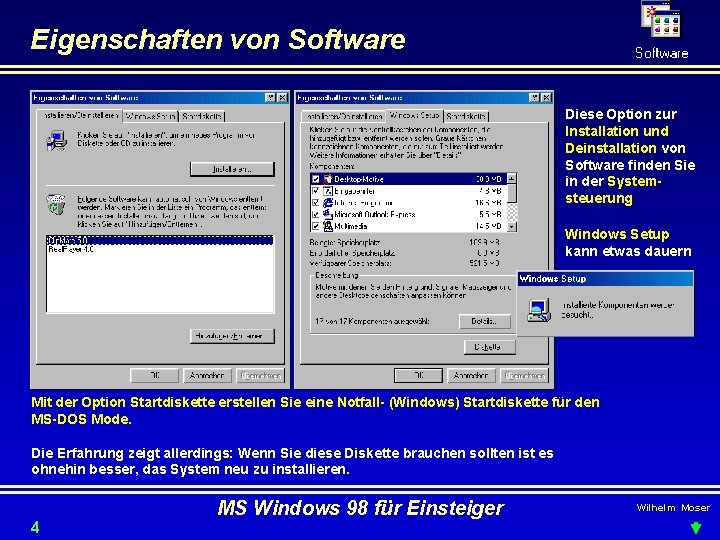The height and width of the screenshot is (540, 720).
Task: Open Installieren/Deinstallieren tab in left dialog
Action: [79, 115]
